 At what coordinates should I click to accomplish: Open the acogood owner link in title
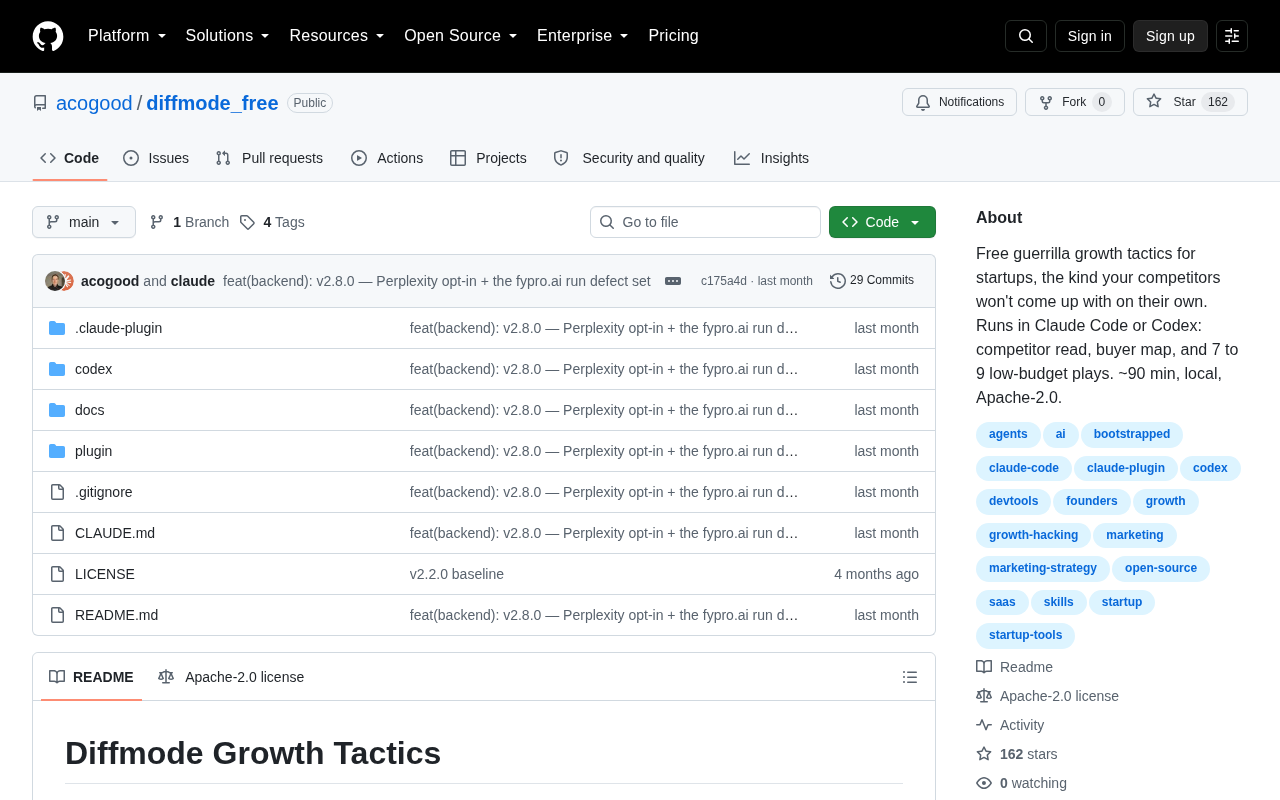tap(94, 103)
